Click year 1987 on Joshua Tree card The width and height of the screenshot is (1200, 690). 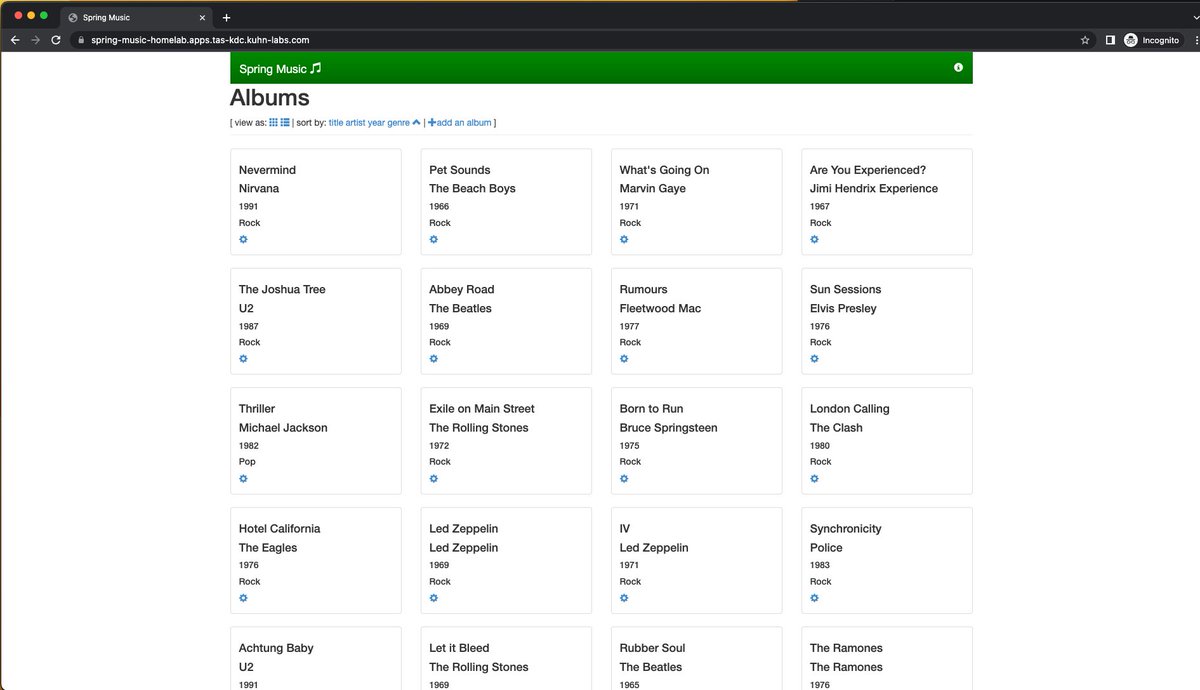point(249,326)
